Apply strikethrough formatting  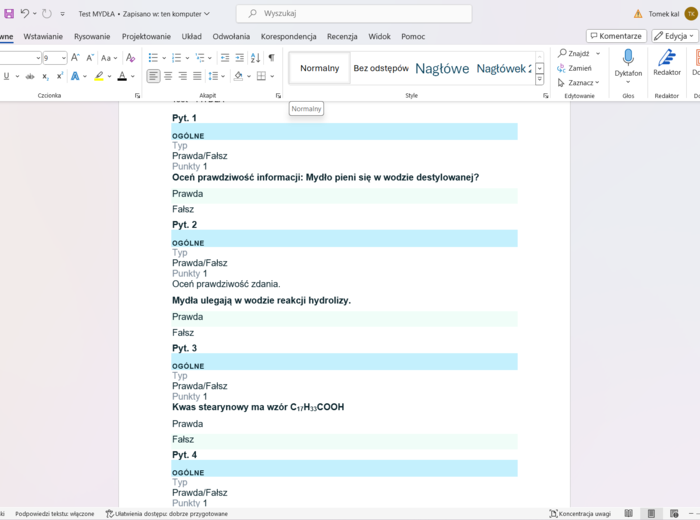[30, 76]
